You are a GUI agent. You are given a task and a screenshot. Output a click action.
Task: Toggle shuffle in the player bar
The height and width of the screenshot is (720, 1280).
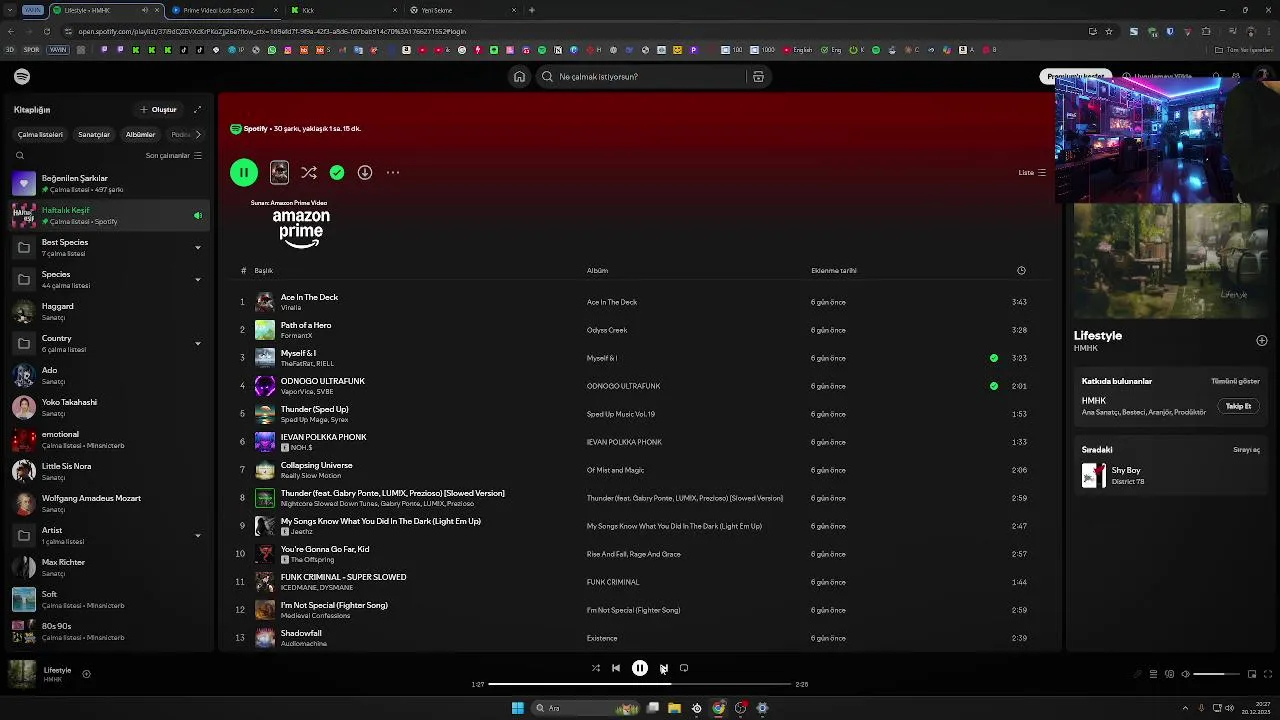click(595, 668)
